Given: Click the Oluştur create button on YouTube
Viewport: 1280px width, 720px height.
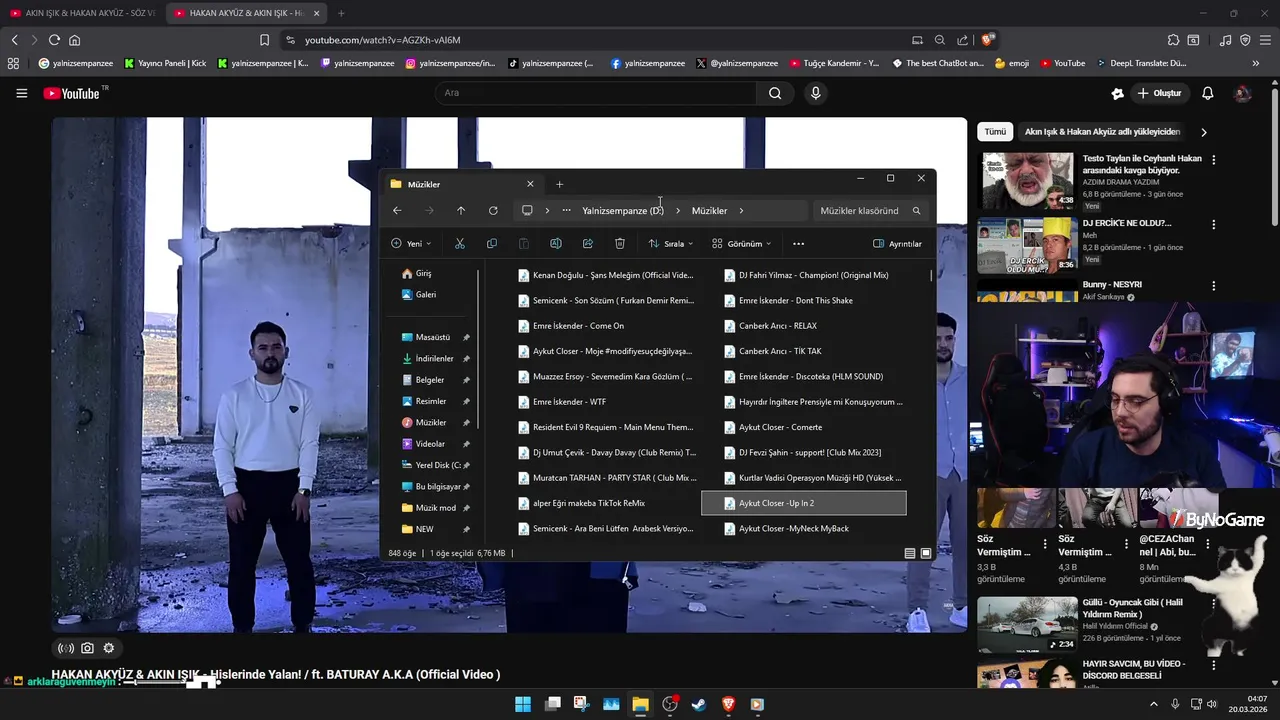Looking at the screenshot, I should [1159, 93].
